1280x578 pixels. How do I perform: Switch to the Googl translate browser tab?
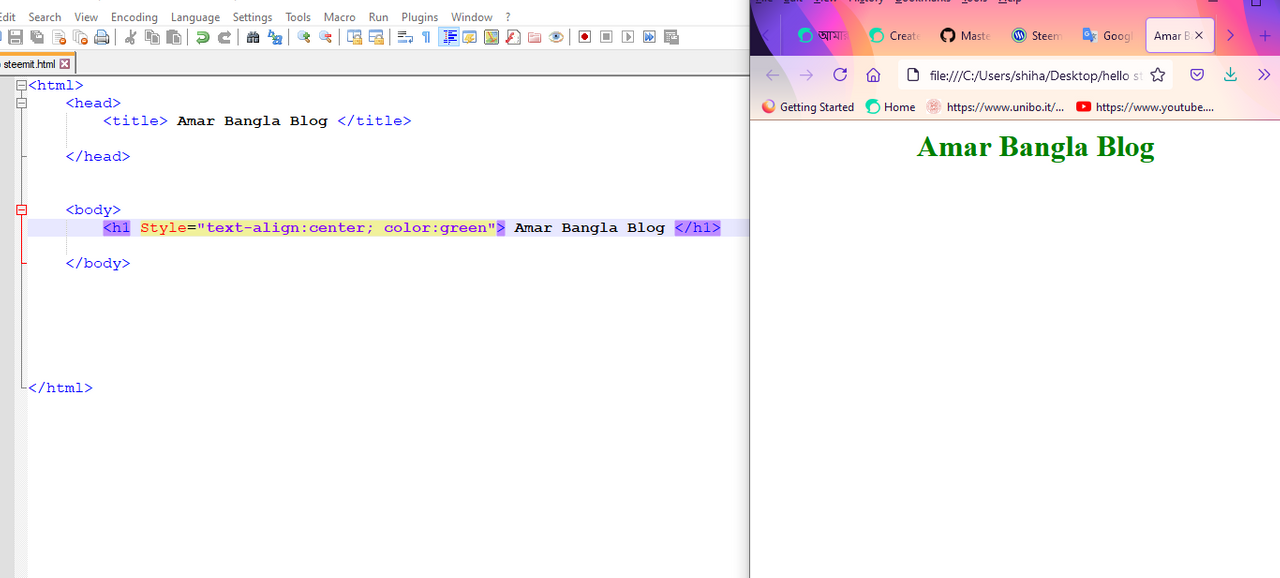(x=1107, y=35)
